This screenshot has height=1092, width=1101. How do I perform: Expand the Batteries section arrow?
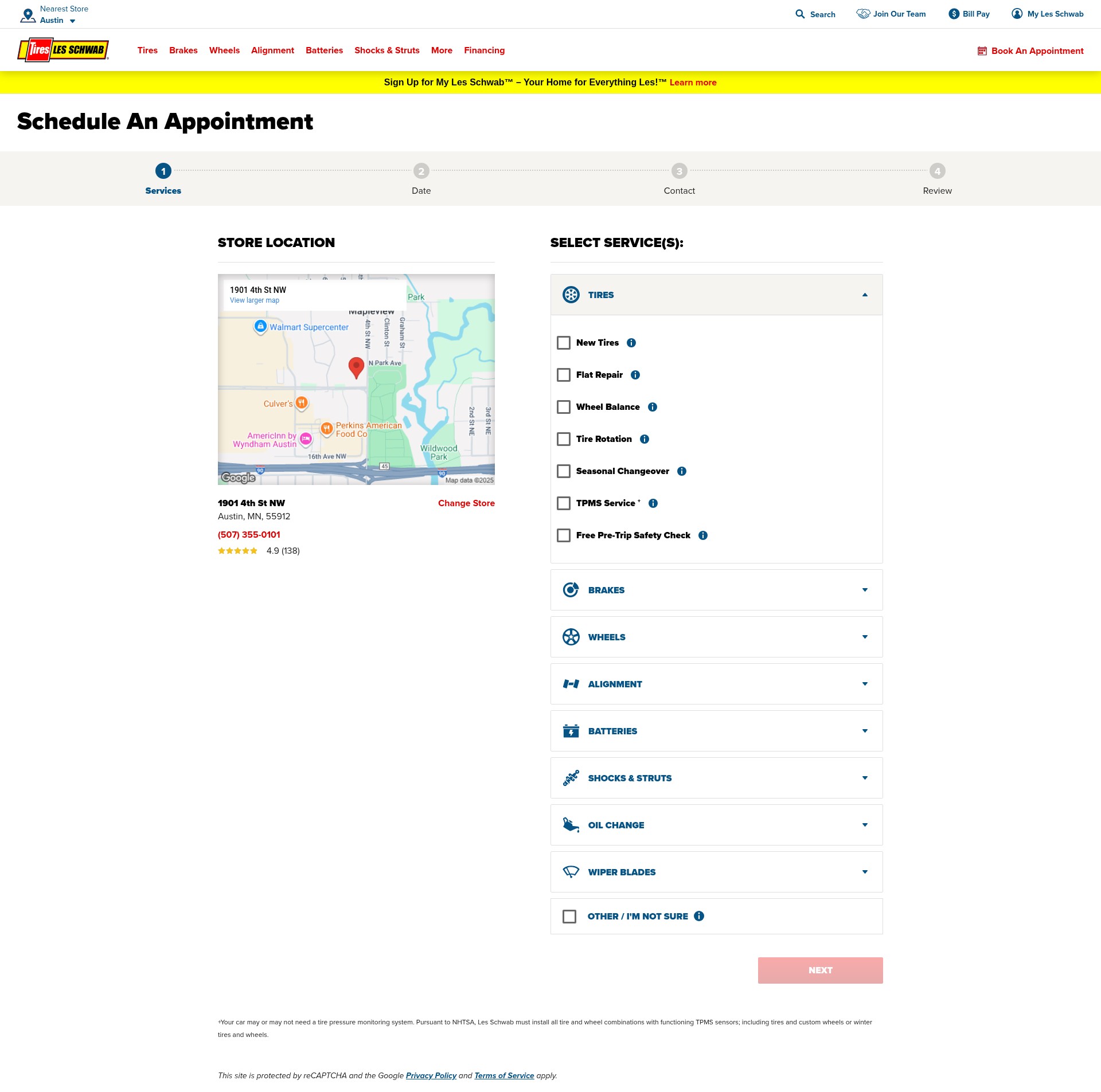click(x=865, y=731)
